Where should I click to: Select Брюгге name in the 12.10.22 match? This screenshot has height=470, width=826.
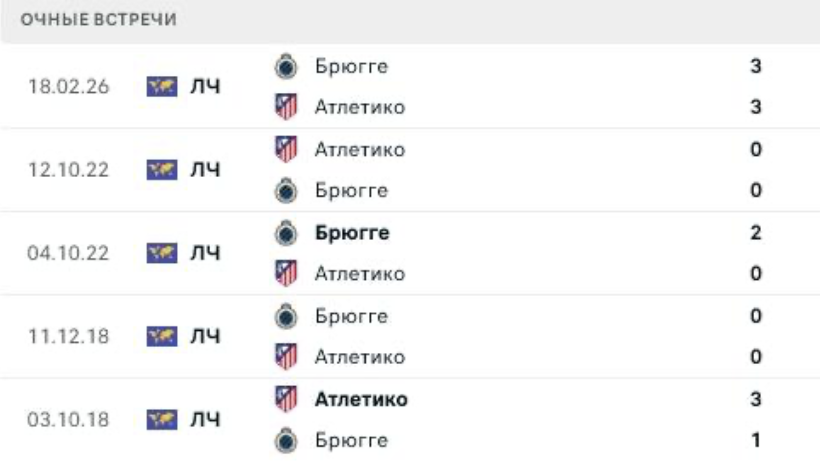point(351,190)
